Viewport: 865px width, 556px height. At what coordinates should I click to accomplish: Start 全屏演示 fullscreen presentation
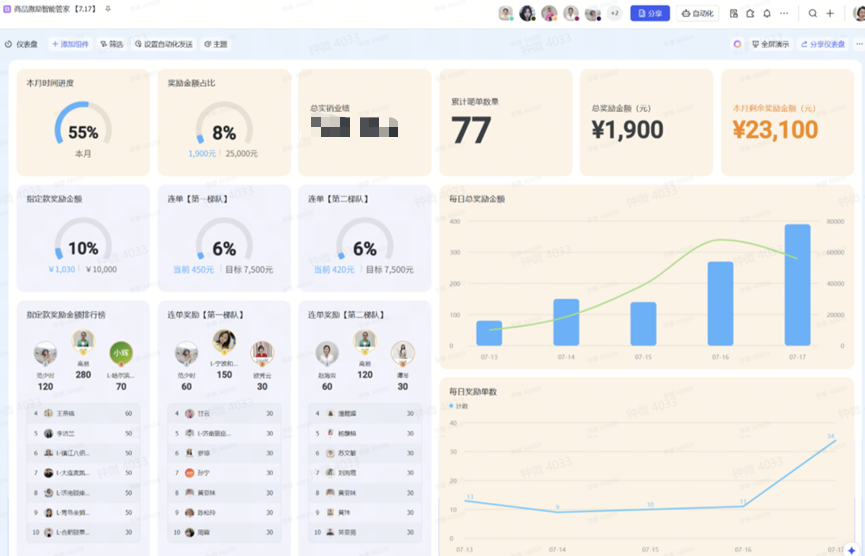770,44
